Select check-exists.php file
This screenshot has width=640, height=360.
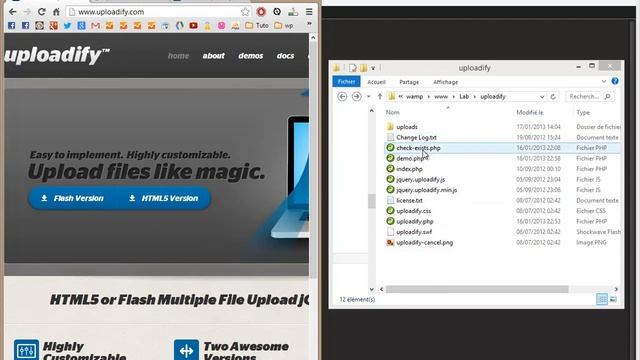418,148
